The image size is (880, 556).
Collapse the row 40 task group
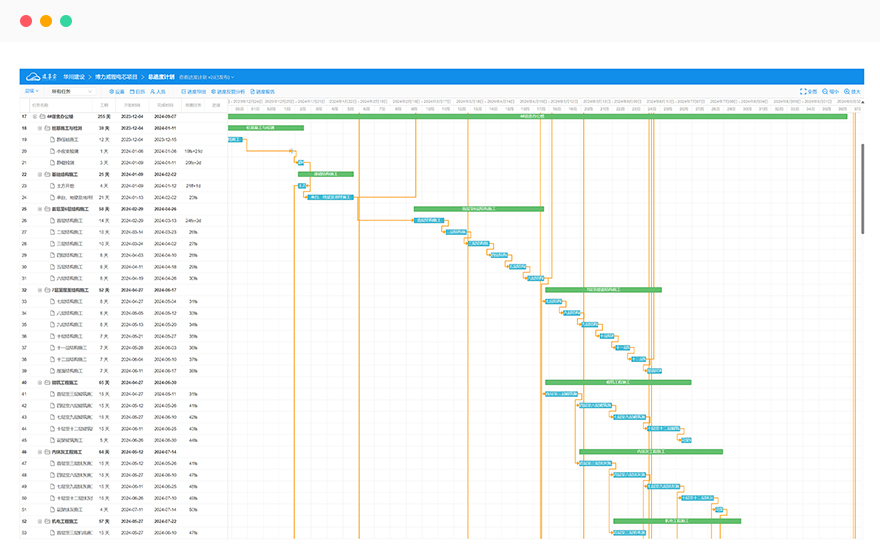pos(39,382)
